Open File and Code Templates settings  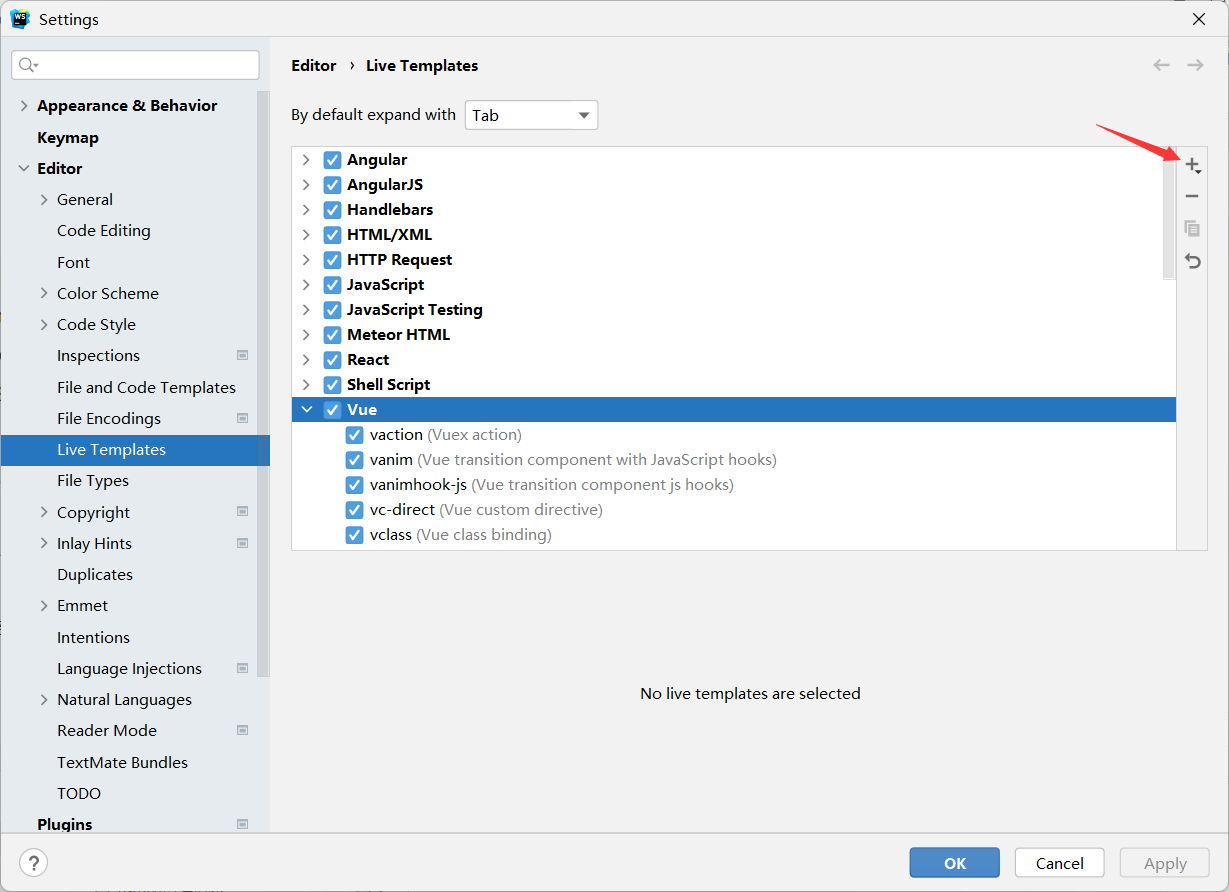click(x=146, y=387)
